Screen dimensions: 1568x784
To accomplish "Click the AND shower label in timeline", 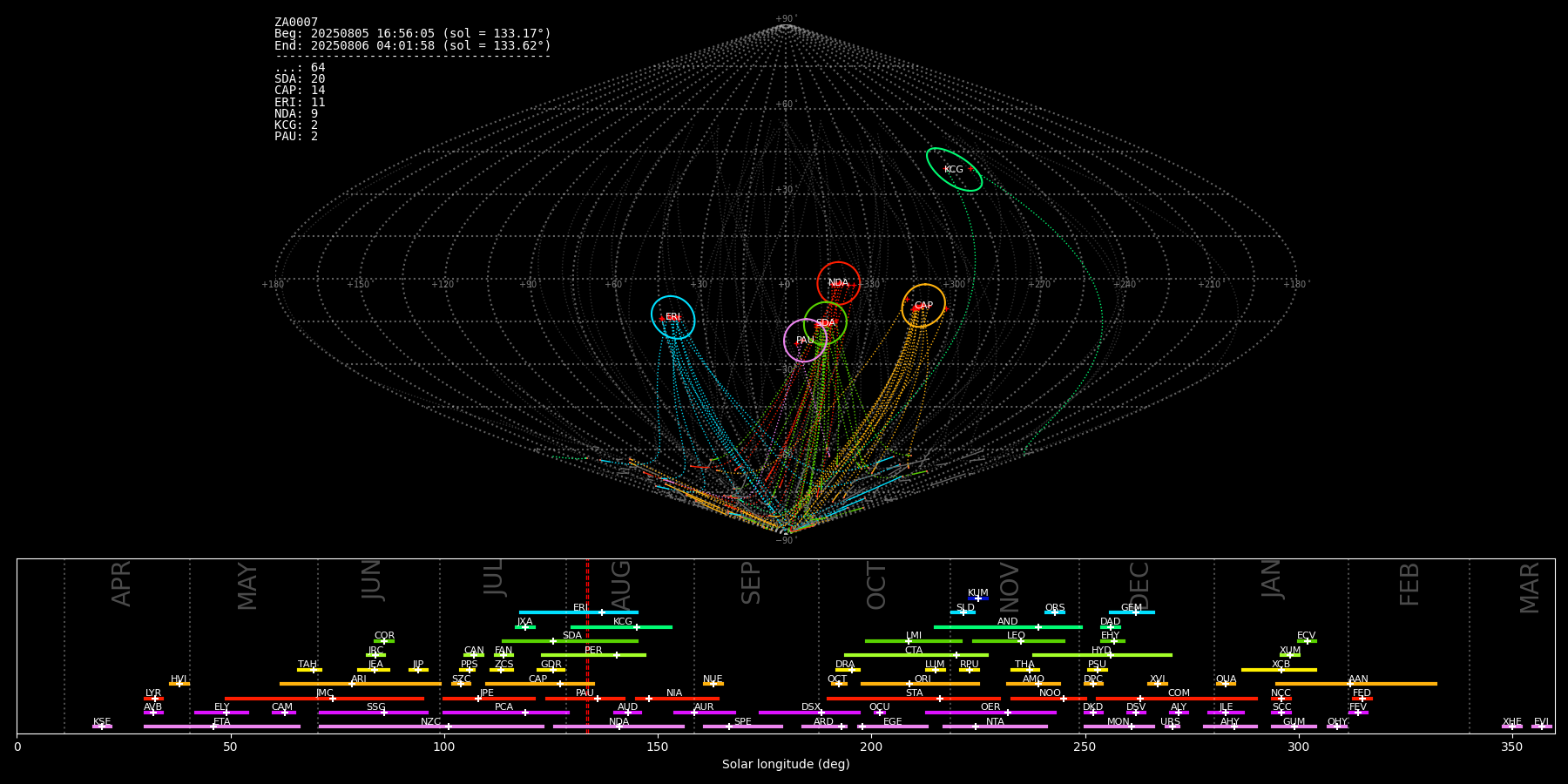I will (1008, 622).
